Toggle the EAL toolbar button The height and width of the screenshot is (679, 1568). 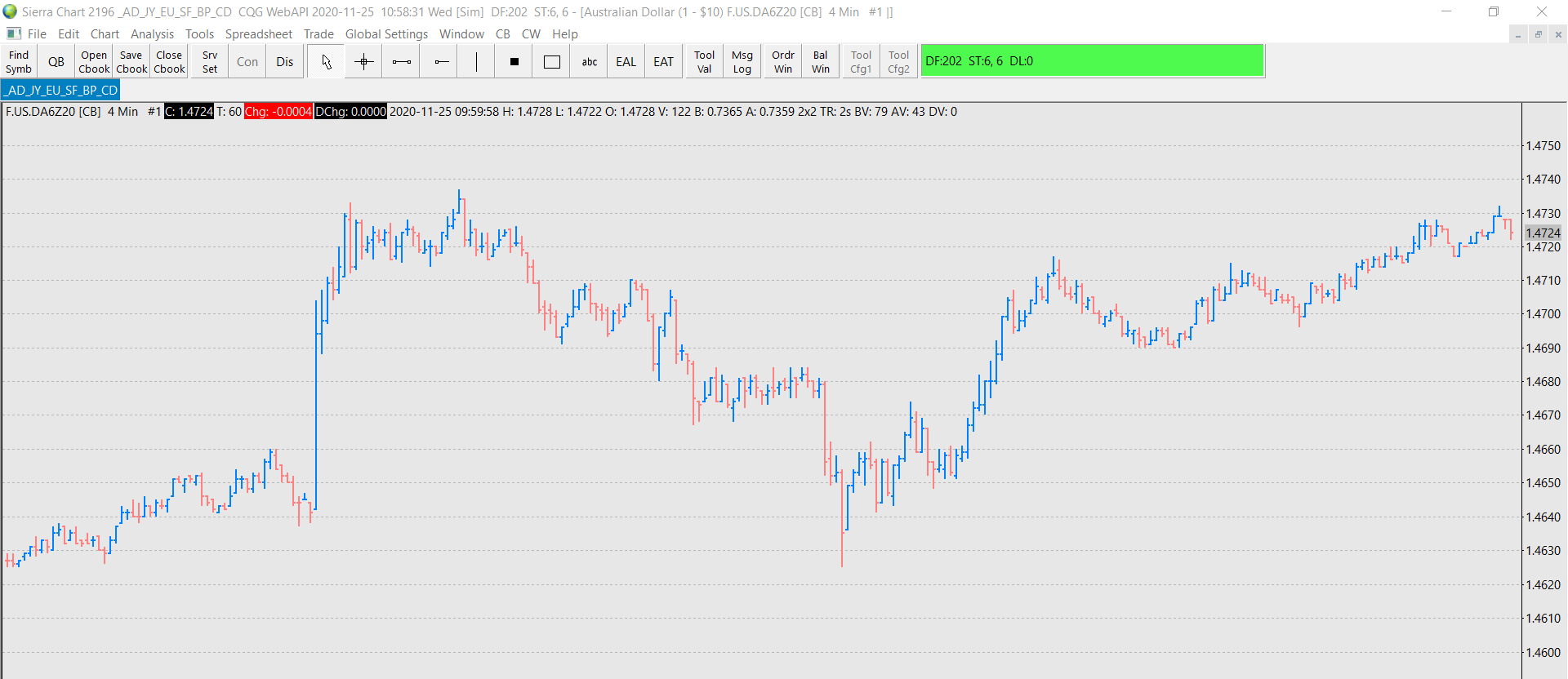pyautogui.click(x=626, y=62)
